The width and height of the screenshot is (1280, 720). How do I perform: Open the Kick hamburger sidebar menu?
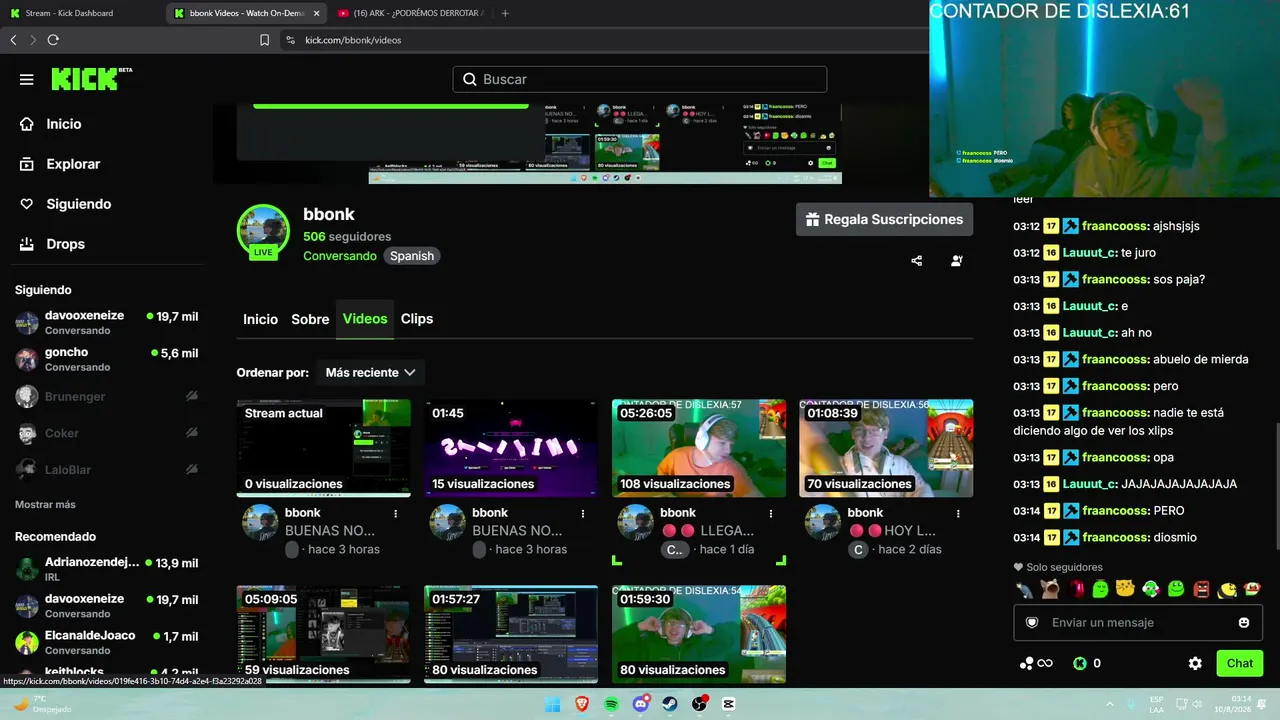(x=27, y=79)
